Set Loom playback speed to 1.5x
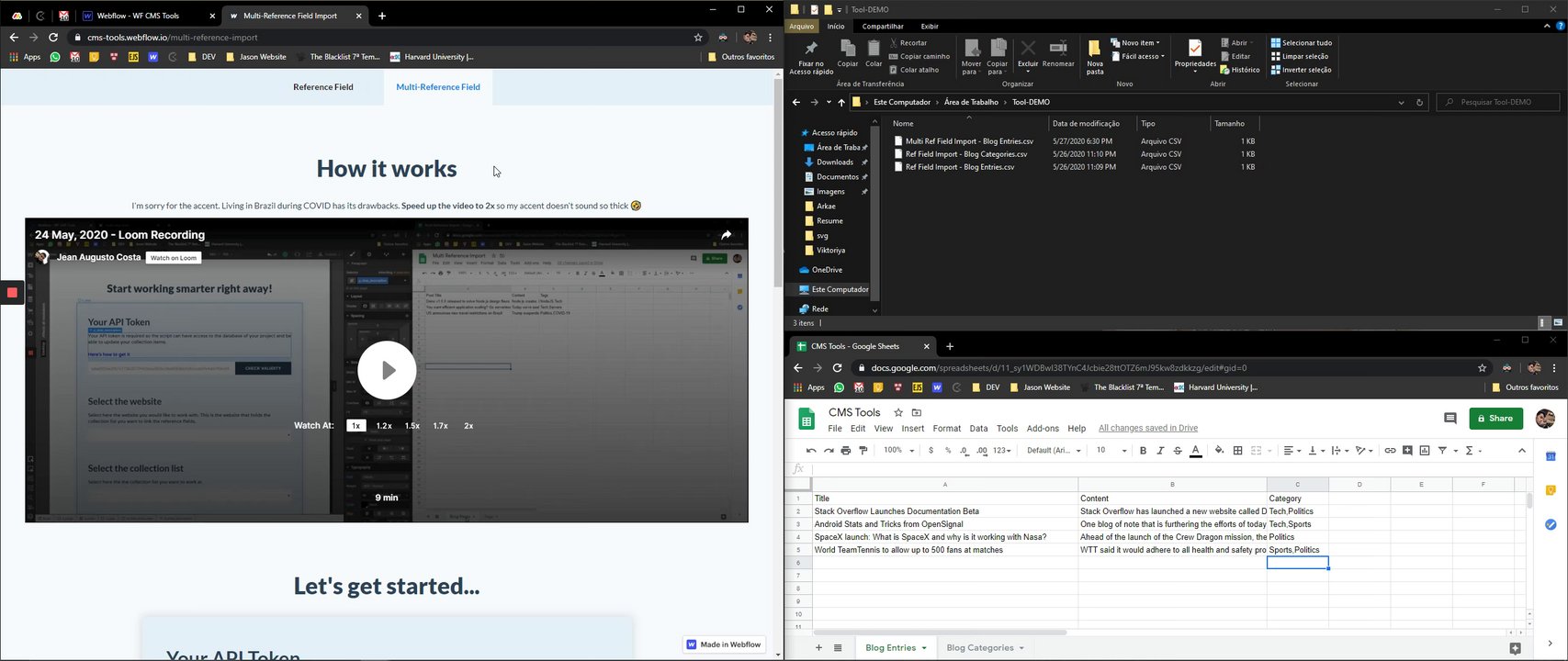 tap(412, 426)
